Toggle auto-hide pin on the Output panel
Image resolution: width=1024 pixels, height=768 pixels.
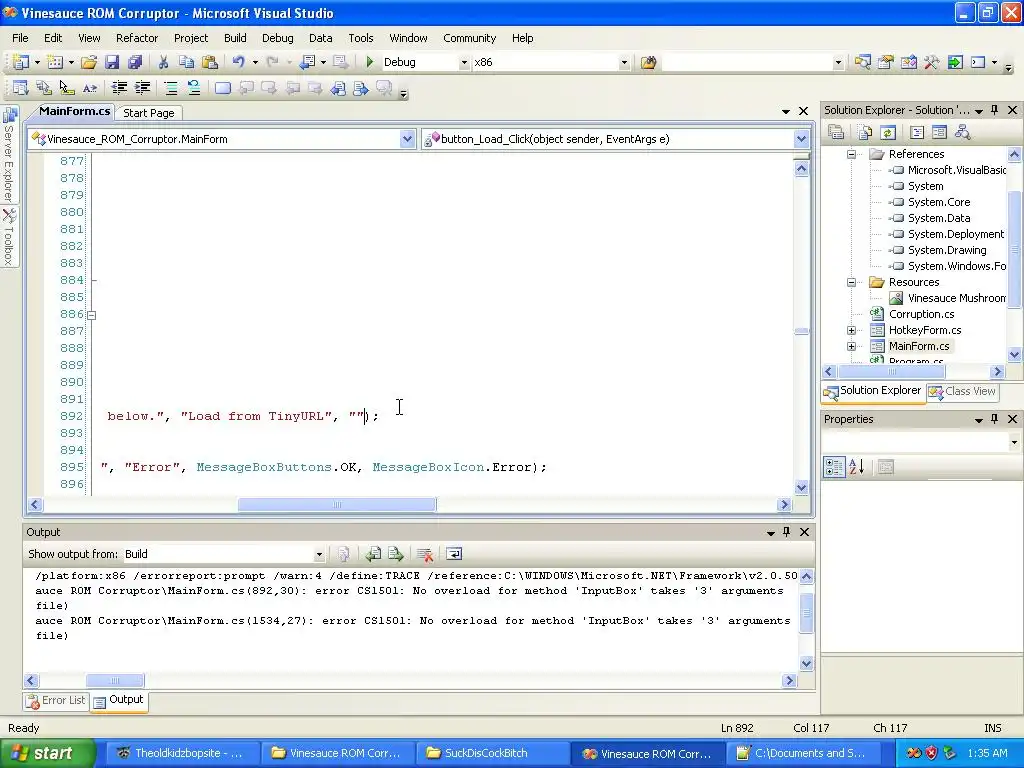pyautogui.click(x=787, y=532)
